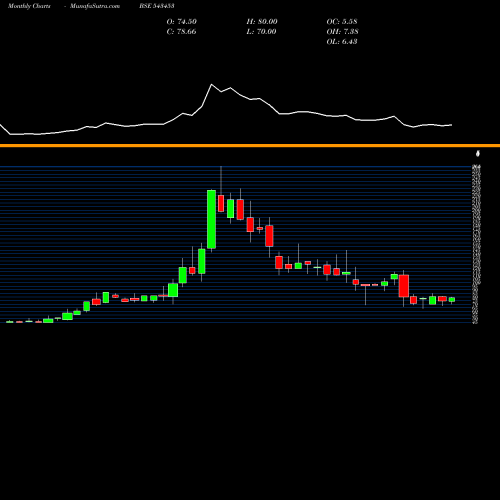Click the 'BSE 543433' symbol text
This screenshot has width=500, height=500.
point(157,6)
